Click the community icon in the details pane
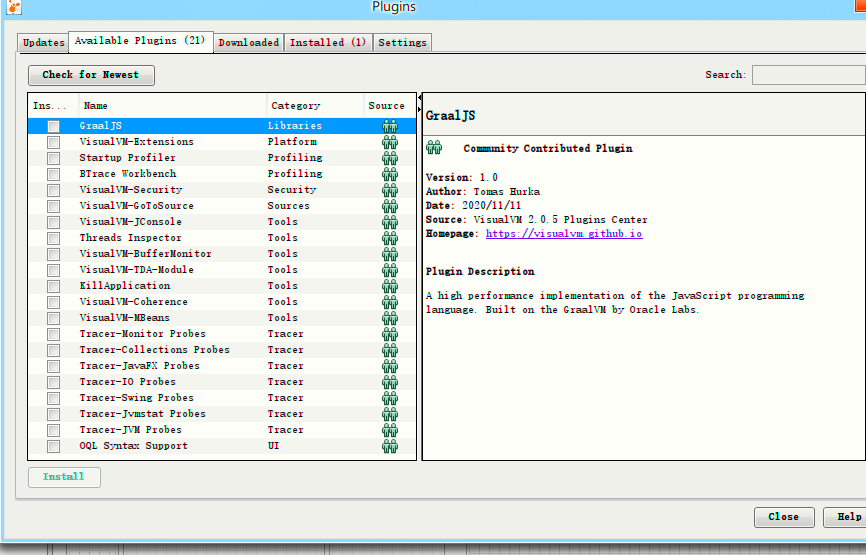This screenshot has height=555, width=866. coord(434,147)
